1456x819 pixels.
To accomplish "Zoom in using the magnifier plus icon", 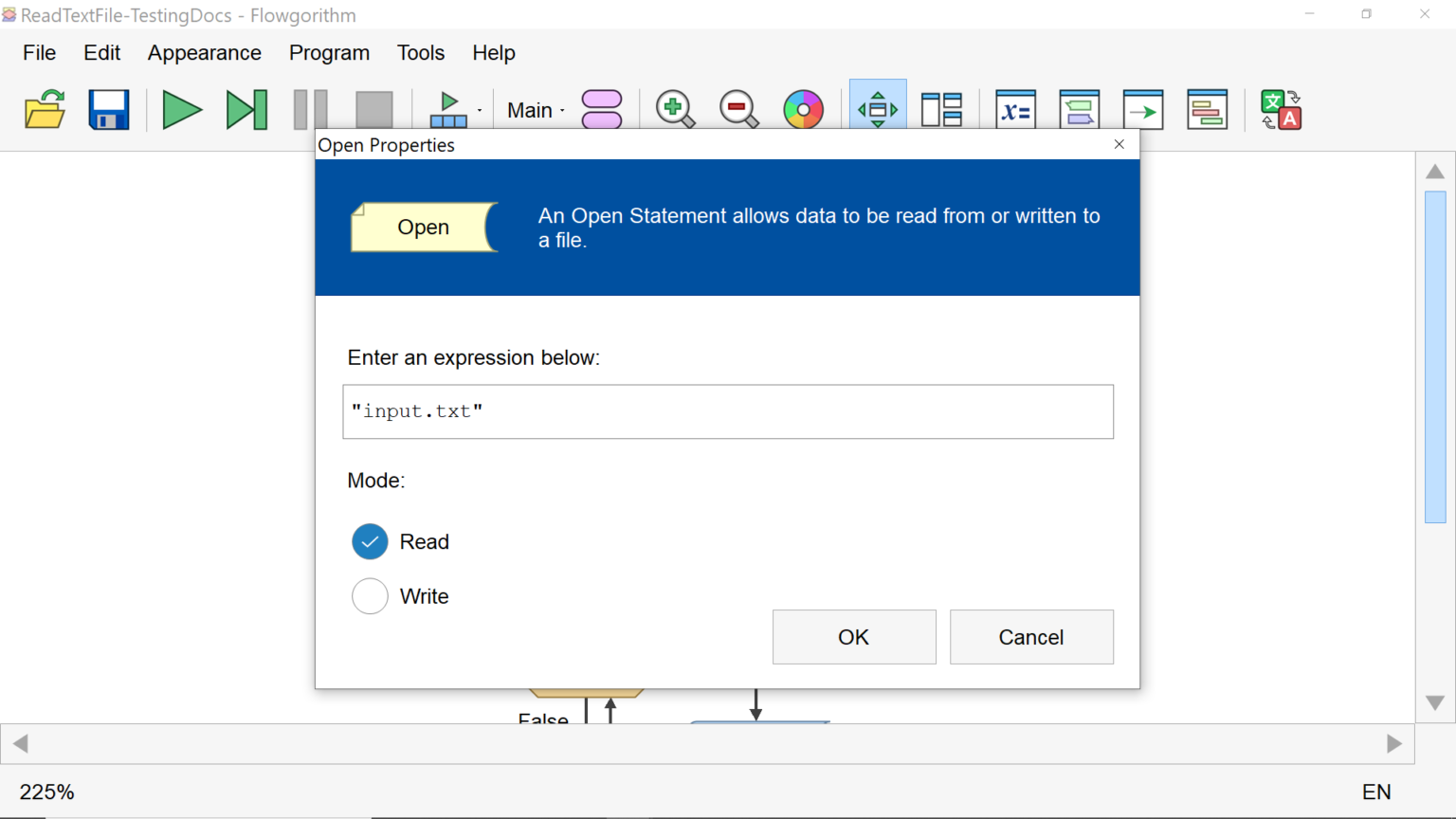I will (x=675, y=110).
